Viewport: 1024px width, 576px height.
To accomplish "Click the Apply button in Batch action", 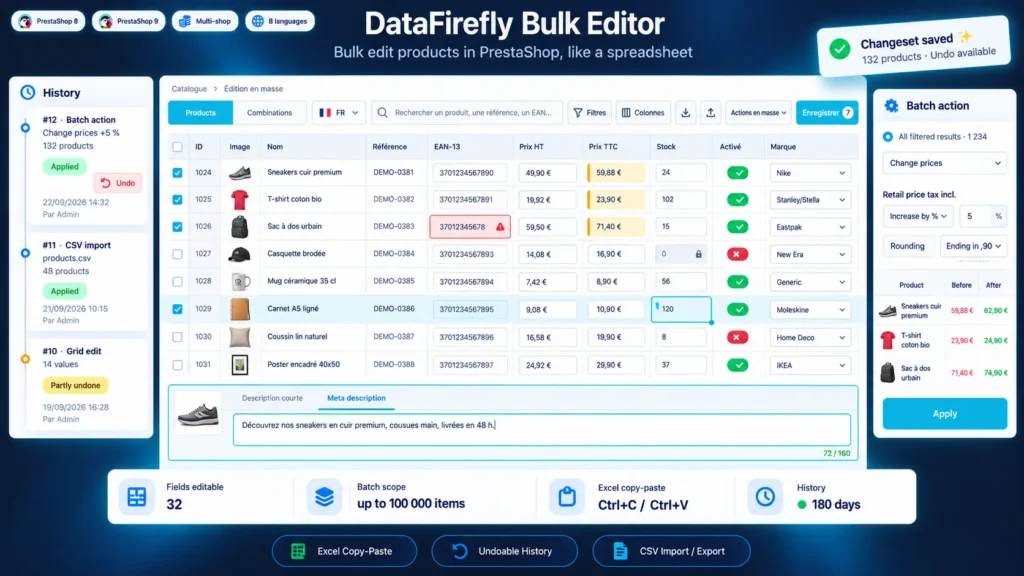I will click(944, 413).
